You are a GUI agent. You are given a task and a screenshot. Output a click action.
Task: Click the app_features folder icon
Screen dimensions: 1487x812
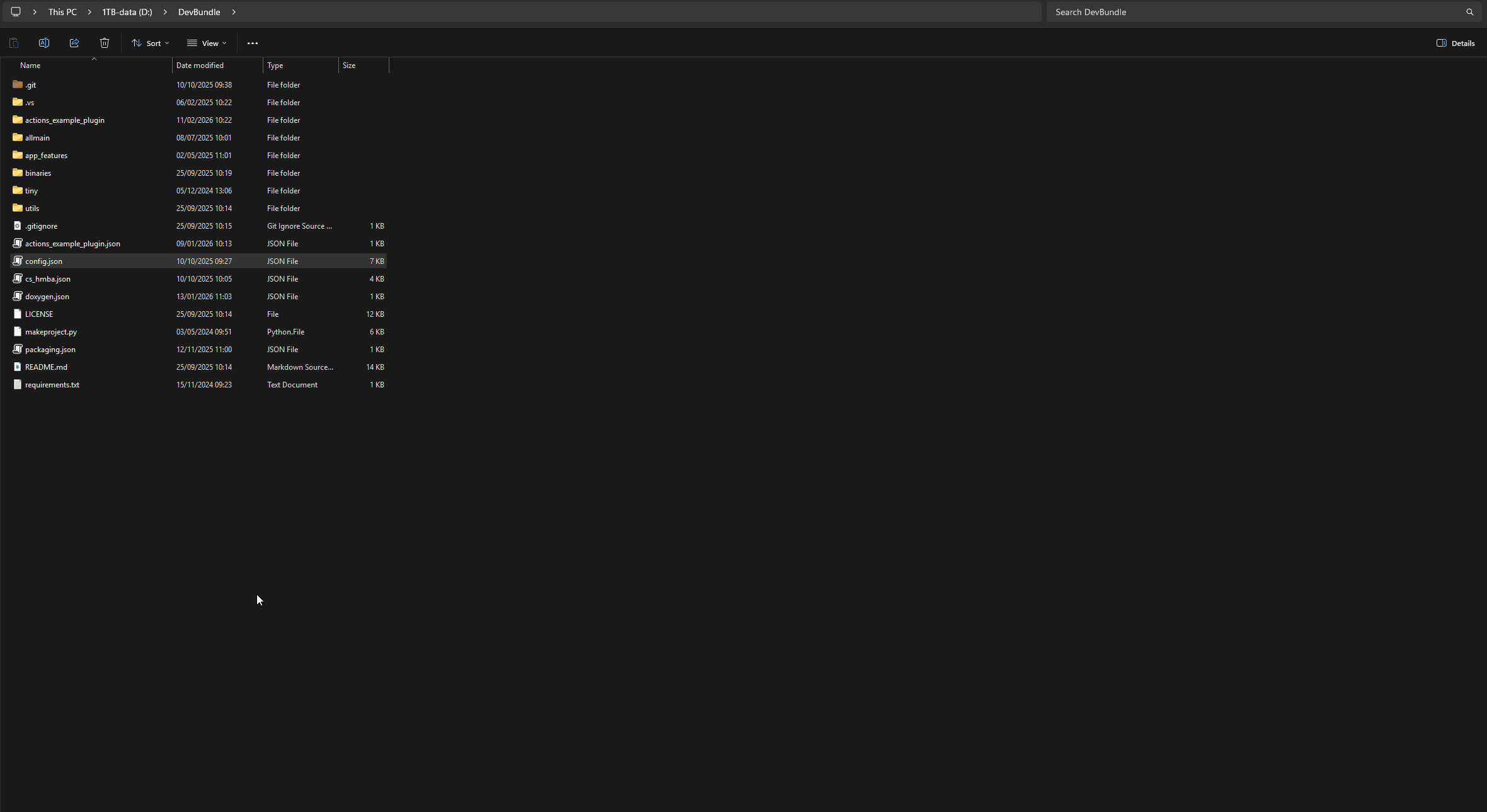pos(18,155)
